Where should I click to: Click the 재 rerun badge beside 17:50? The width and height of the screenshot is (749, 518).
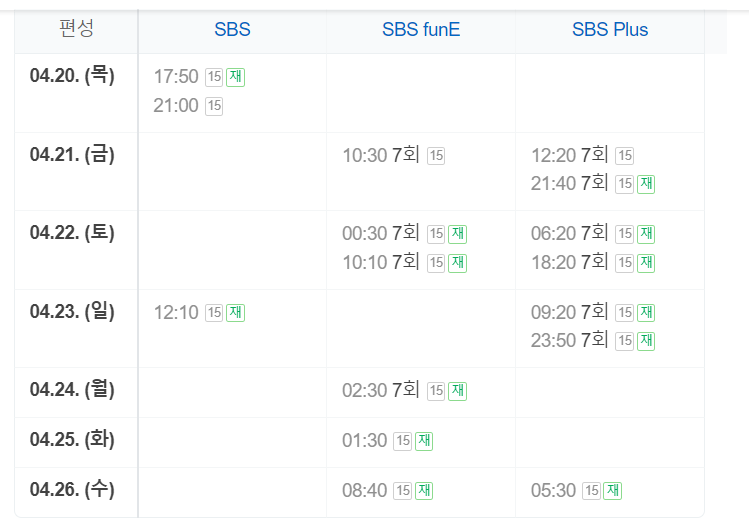tap(235, 77)
